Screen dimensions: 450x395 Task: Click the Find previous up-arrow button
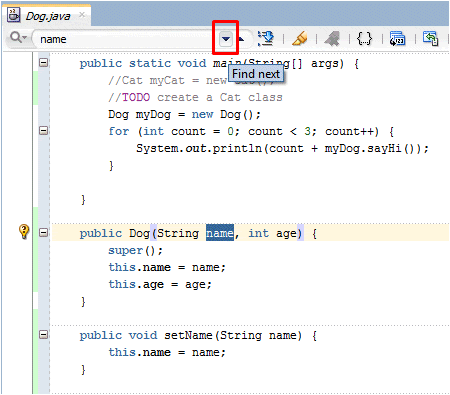pyautogui.click(x=241, y=39)
